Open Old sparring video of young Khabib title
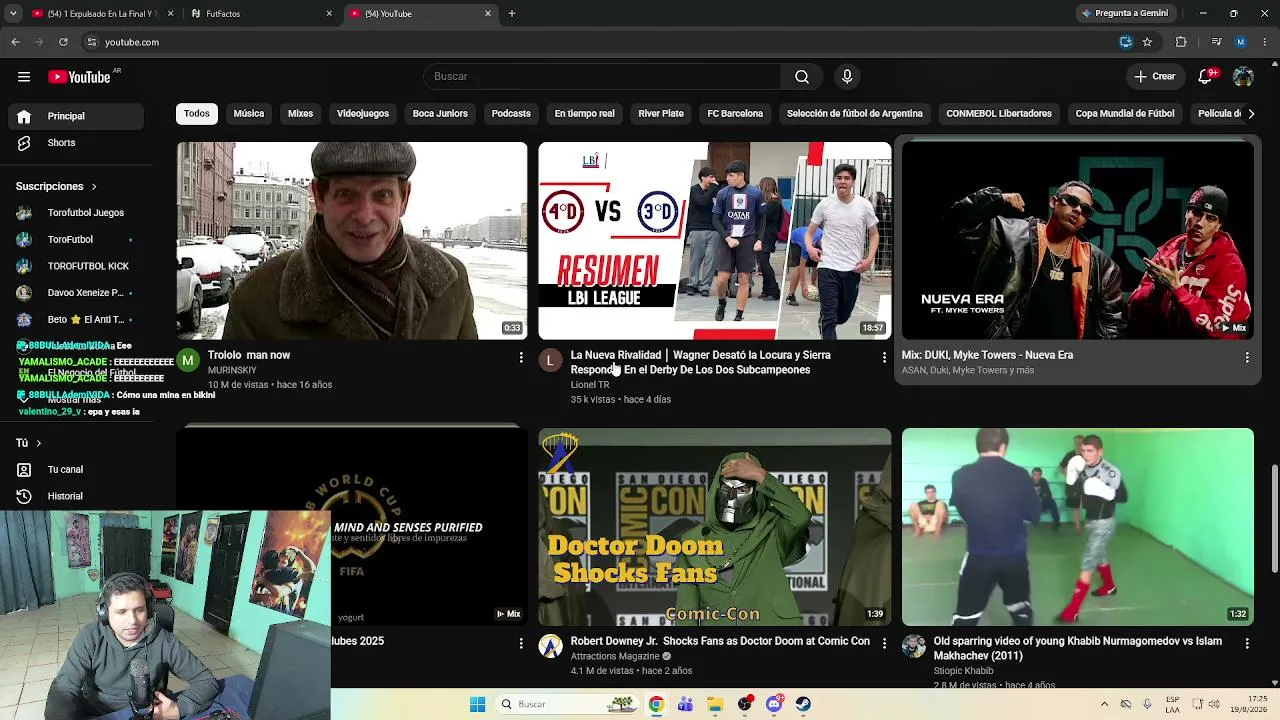Image resolution: width=1280 pixels, height=720 pixels. pyautogui.click(x=1078, y=648)
